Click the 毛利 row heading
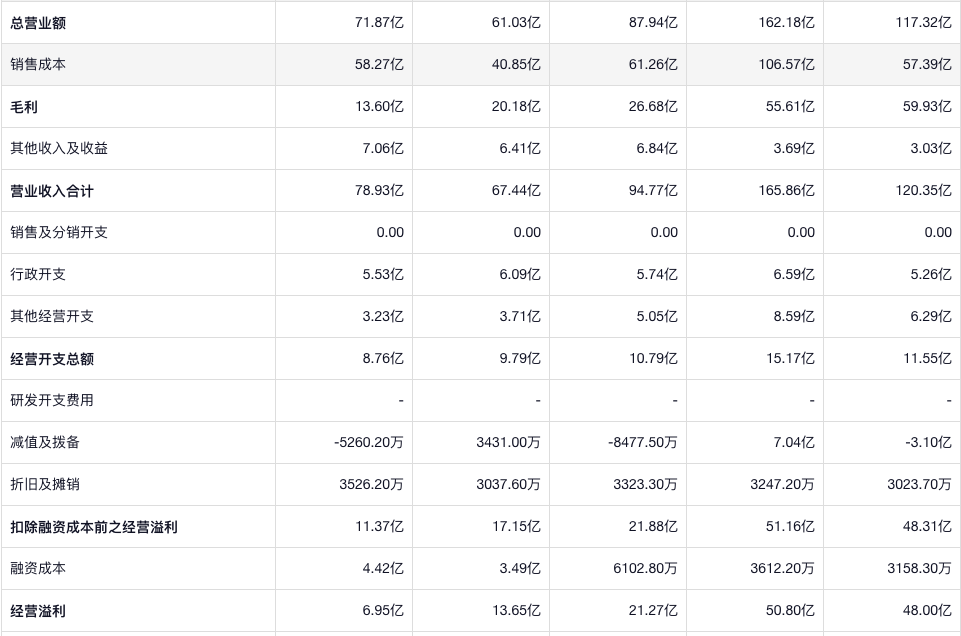961x636 pixels. pos(25,106)
